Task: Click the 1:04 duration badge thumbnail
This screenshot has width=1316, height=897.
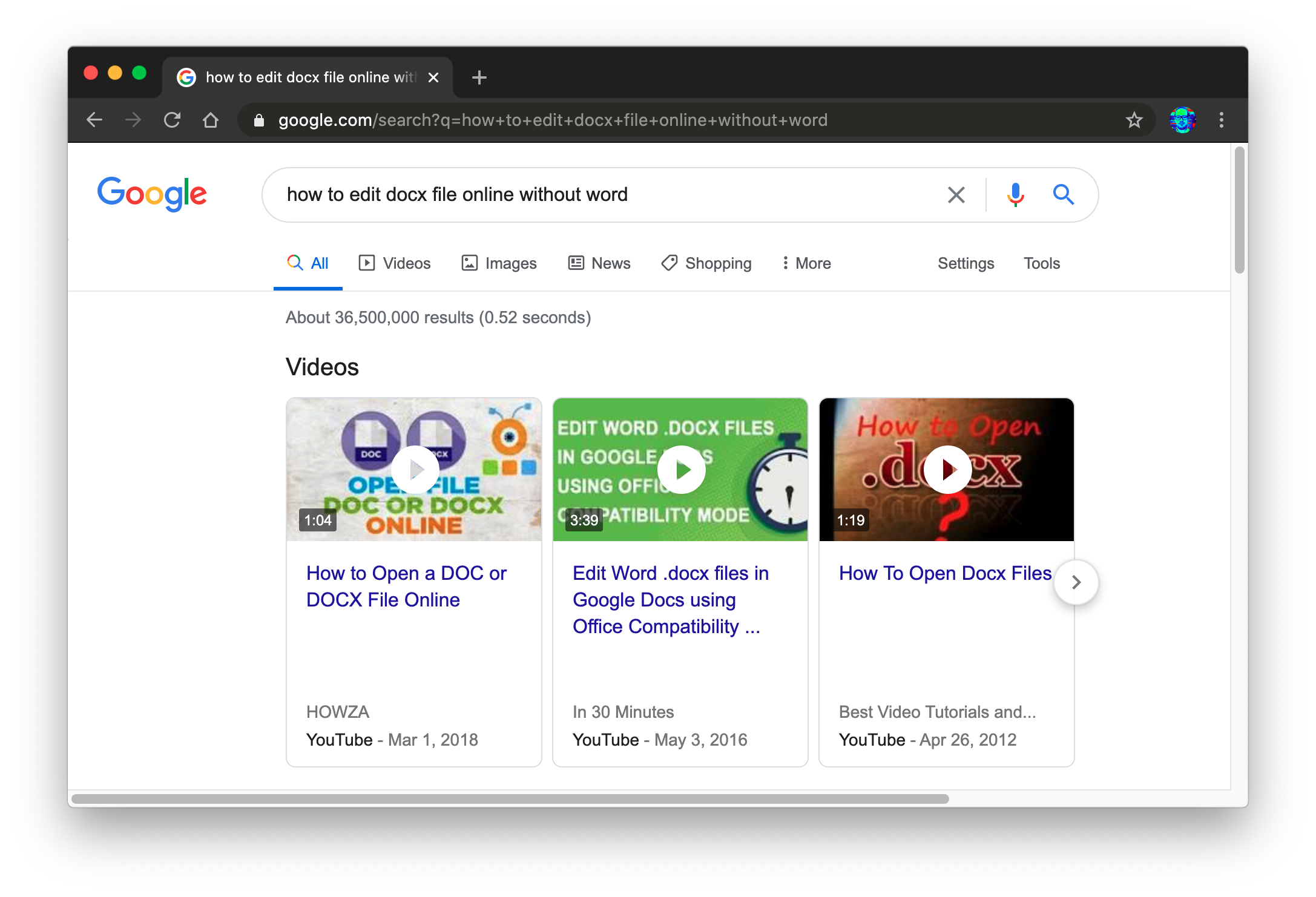Action: 318,520
